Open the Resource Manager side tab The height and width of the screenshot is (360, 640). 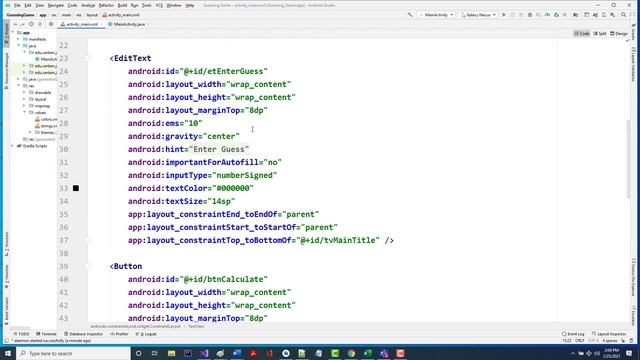(6, 71)
